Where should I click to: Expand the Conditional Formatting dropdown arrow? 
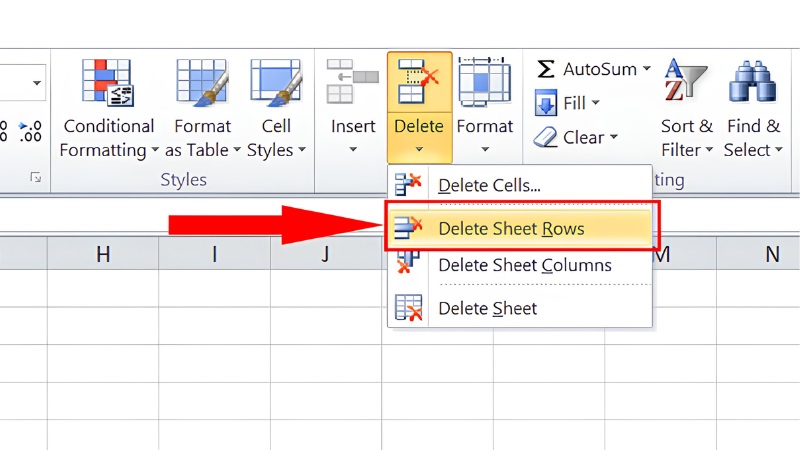155,150
